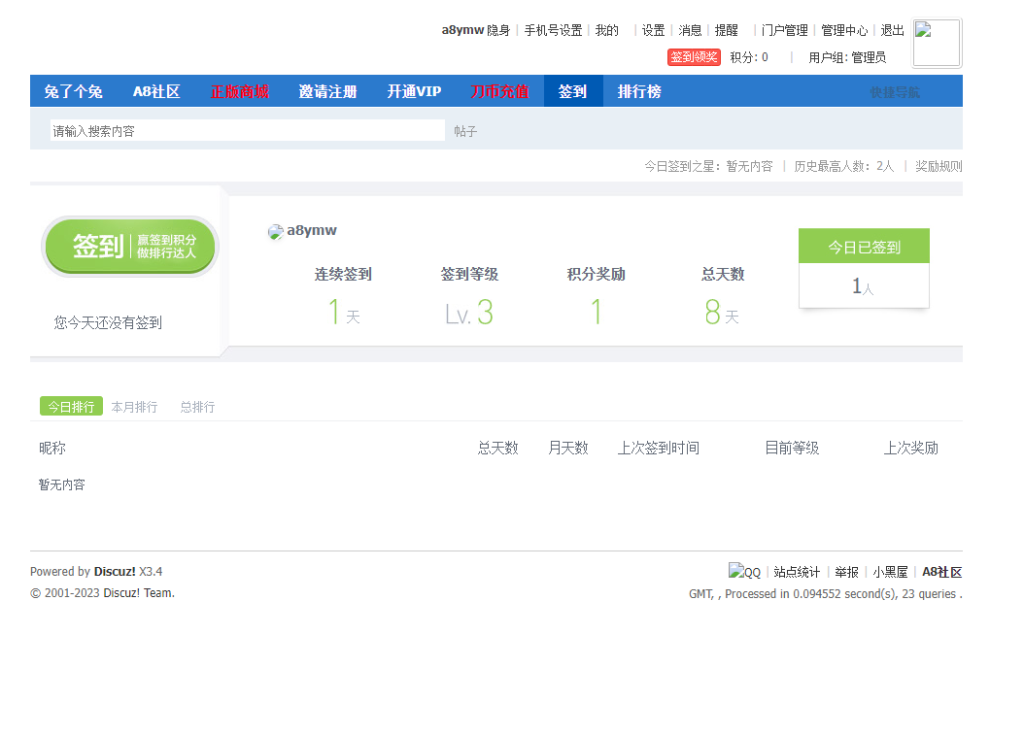
Task: Open 排行榜 navigation item
Action: click(639, 91)
